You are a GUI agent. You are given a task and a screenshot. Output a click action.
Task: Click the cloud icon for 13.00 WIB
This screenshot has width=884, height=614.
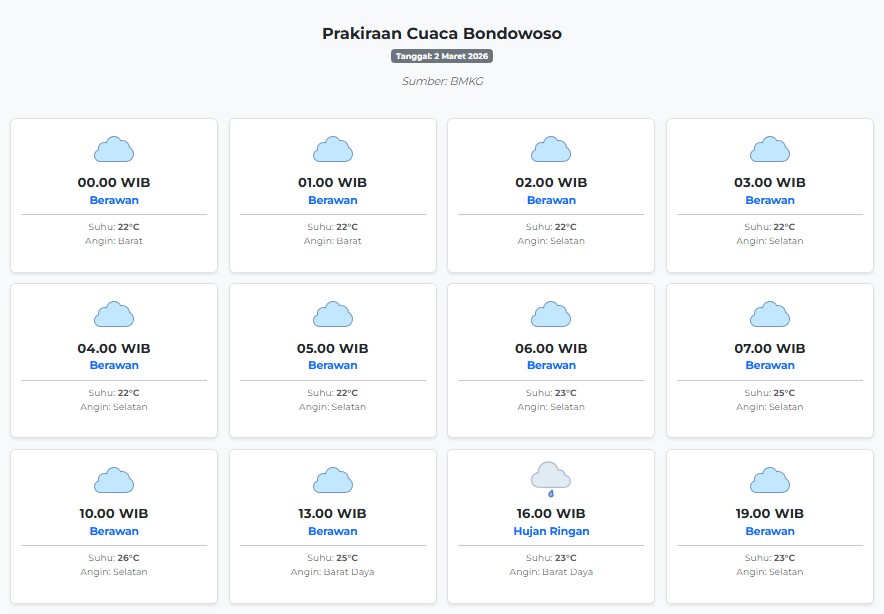pyautogui.click(x=333, y=480)
